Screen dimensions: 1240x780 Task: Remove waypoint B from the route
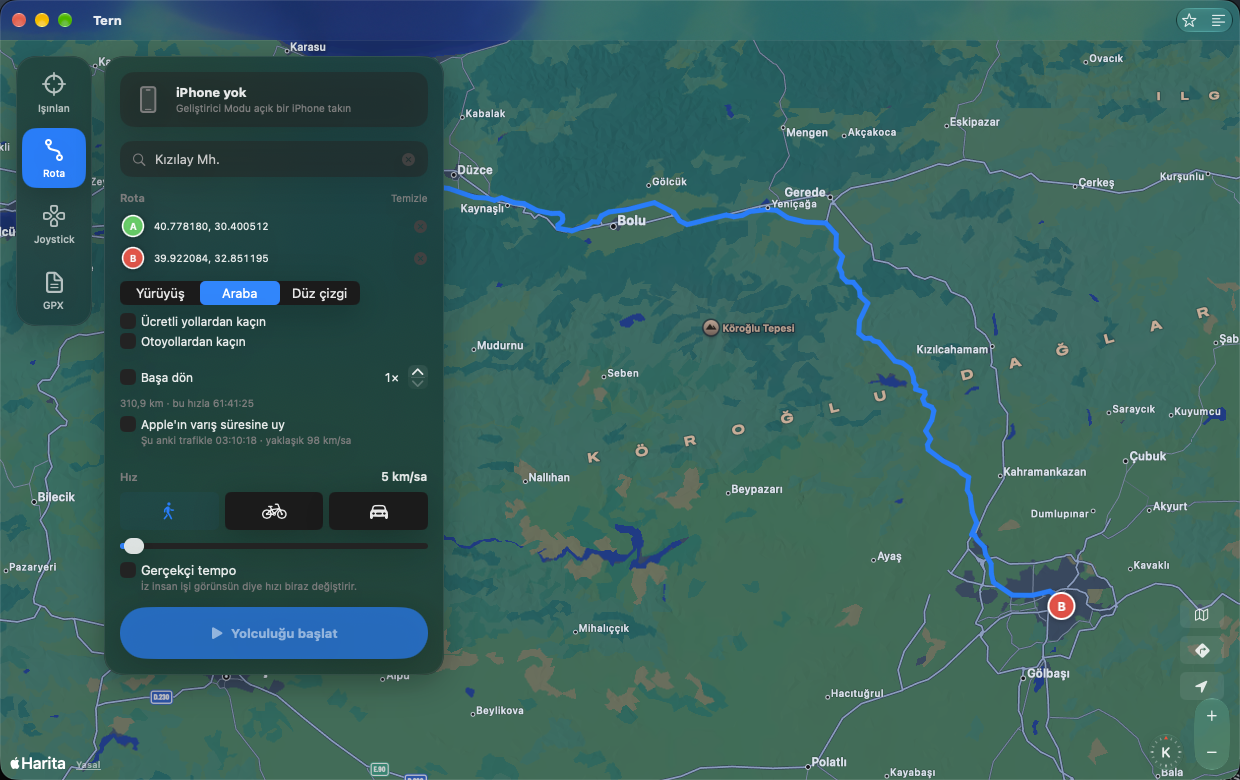point(420,258)
